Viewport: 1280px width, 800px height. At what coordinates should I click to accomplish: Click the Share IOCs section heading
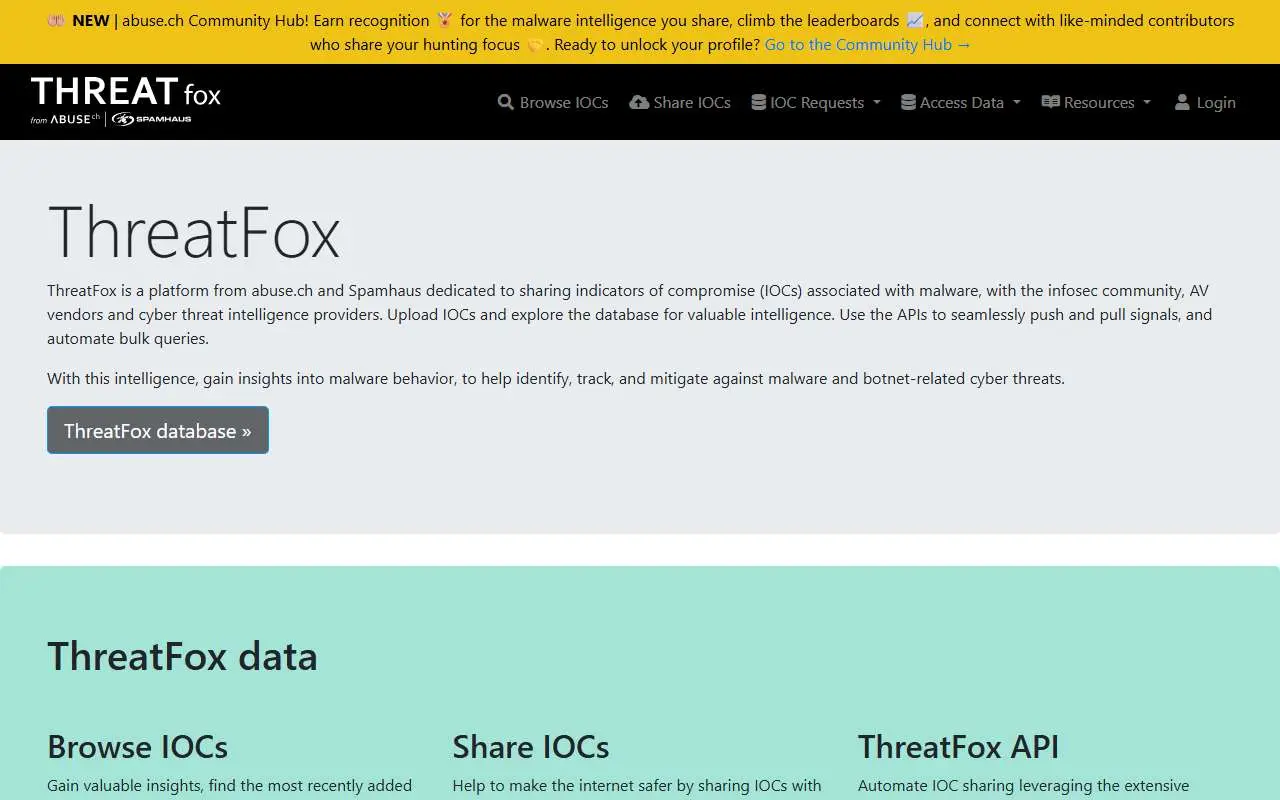tap(531, 747)
